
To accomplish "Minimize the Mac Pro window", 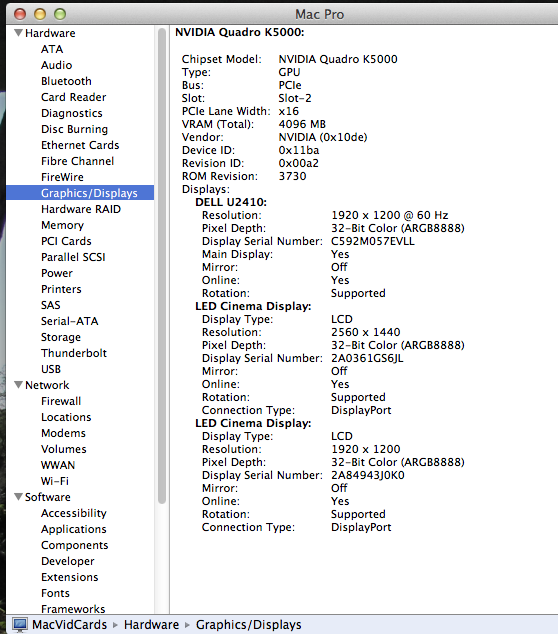I will [x=40, y=14].
